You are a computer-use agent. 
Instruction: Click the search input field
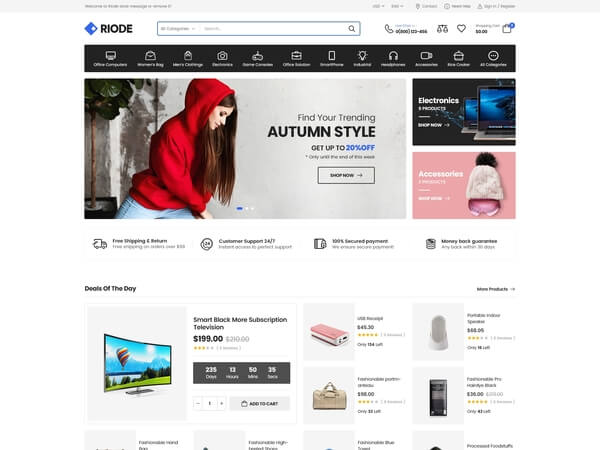click(270, 29)
